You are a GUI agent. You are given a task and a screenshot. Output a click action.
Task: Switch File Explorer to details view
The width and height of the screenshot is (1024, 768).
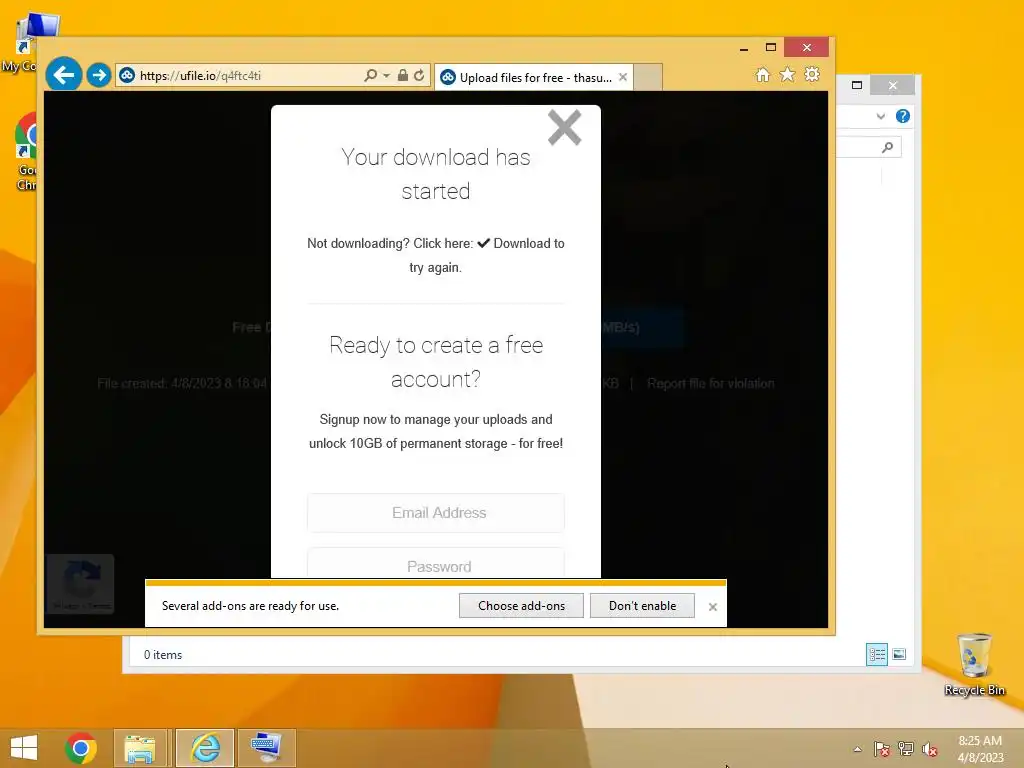pyautogui.click(x=876, y=654)
